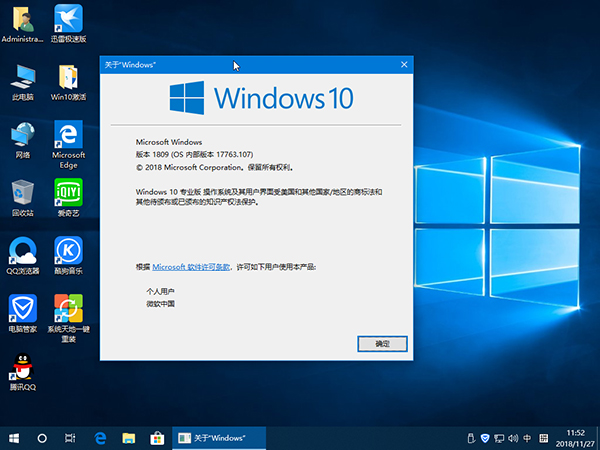Select the 系统天地一键重装 desktop icon
Image resolution: width=600 pixels, height=450 pixels.
tap(68, 308)
